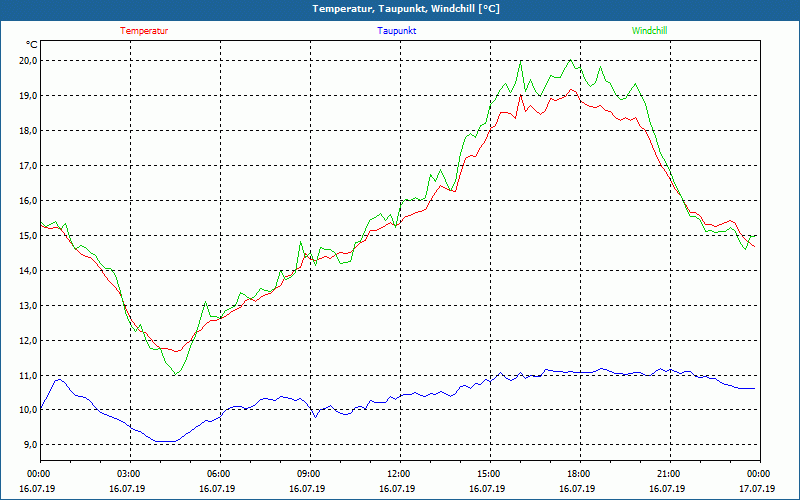Click the blue Taupunkt legend label
The width and height of the screenshot is (800, 500).
point(397,31)
